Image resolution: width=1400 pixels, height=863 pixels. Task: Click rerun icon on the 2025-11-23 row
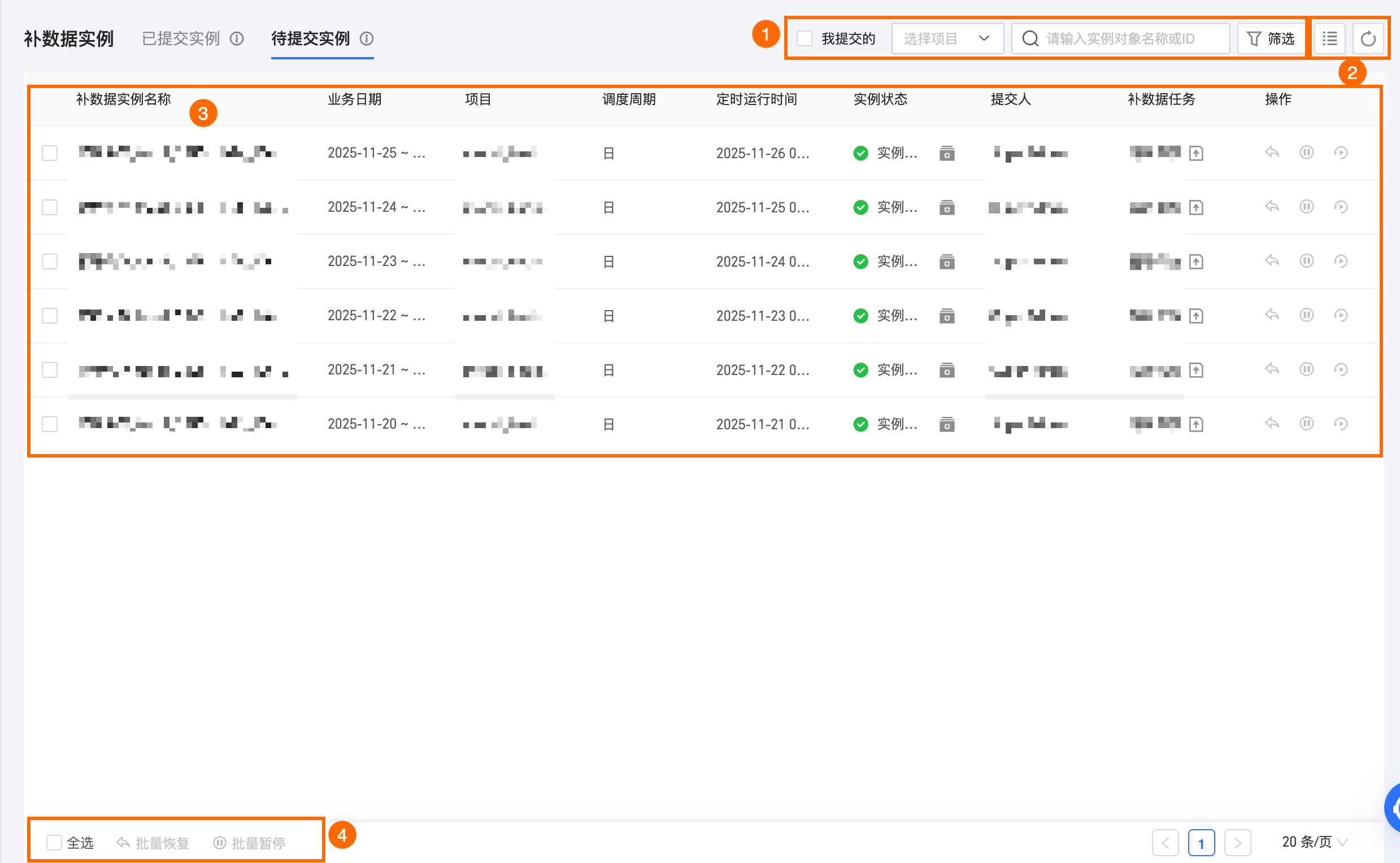click(1341, 261)
